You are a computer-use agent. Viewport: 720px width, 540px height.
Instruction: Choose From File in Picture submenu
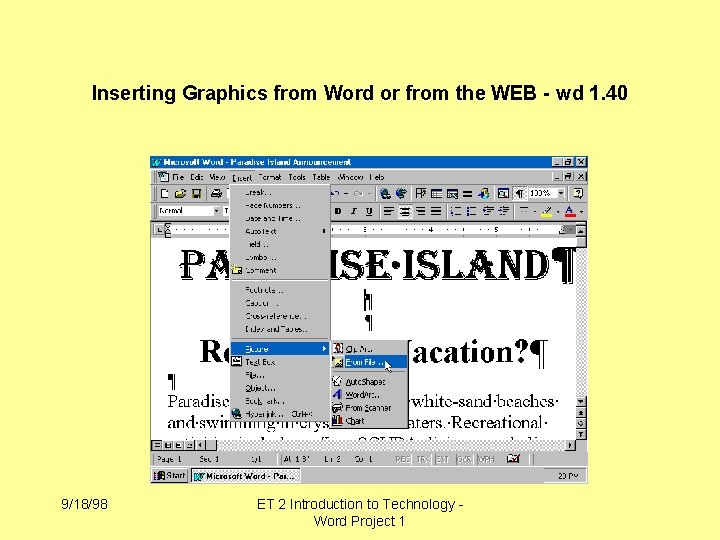pyautogui.click(x=369, y=362)
